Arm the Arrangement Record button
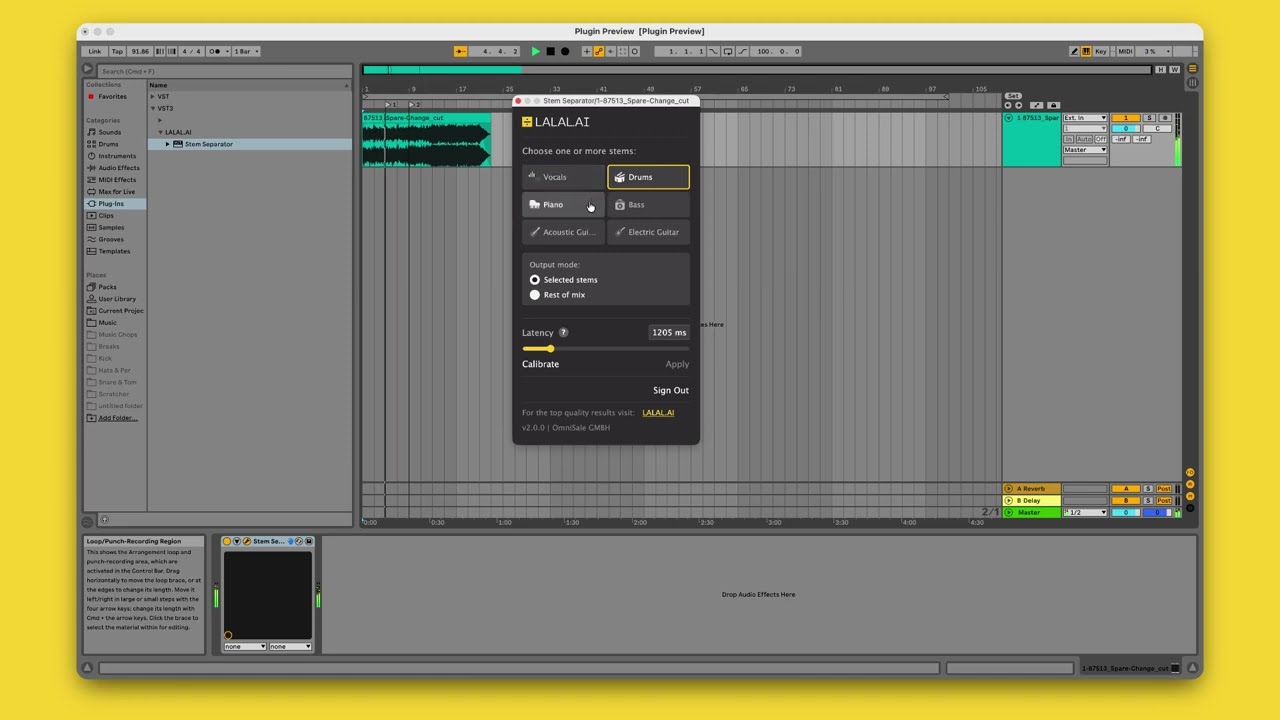Screen dimensions: 1280x720 (x=564, y=51)
